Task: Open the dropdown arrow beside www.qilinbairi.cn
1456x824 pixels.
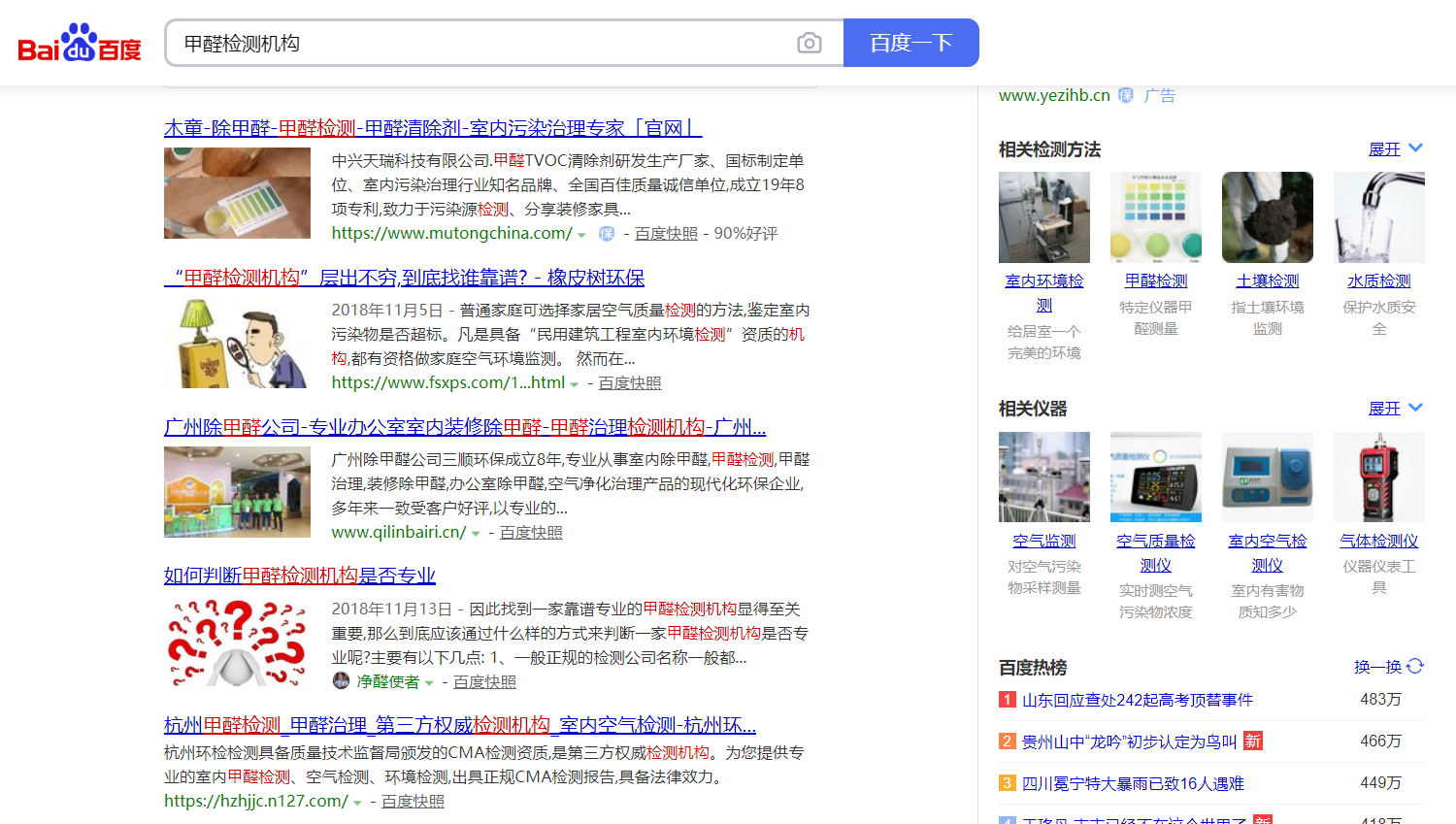Action: coord(477,532)
